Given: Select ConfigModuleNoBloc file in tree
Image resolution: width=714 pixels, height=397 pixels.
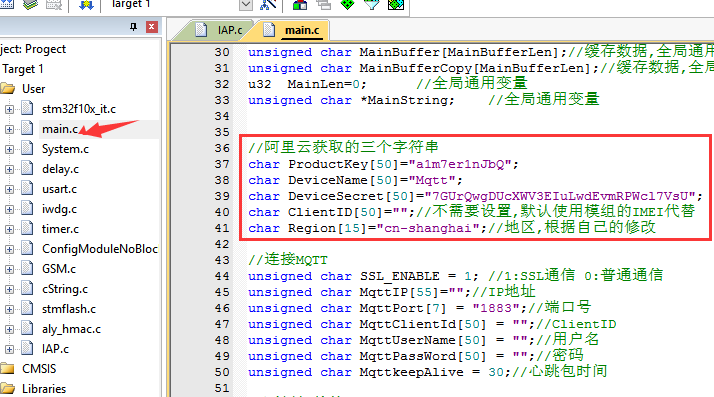Looking at the screenshot, I should click(x=100, y=249).
